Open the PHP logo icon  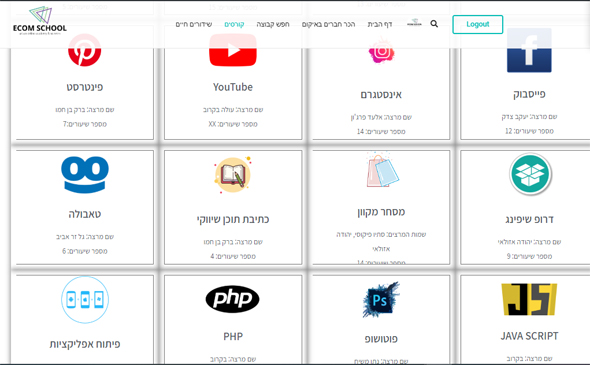[232, 299]
